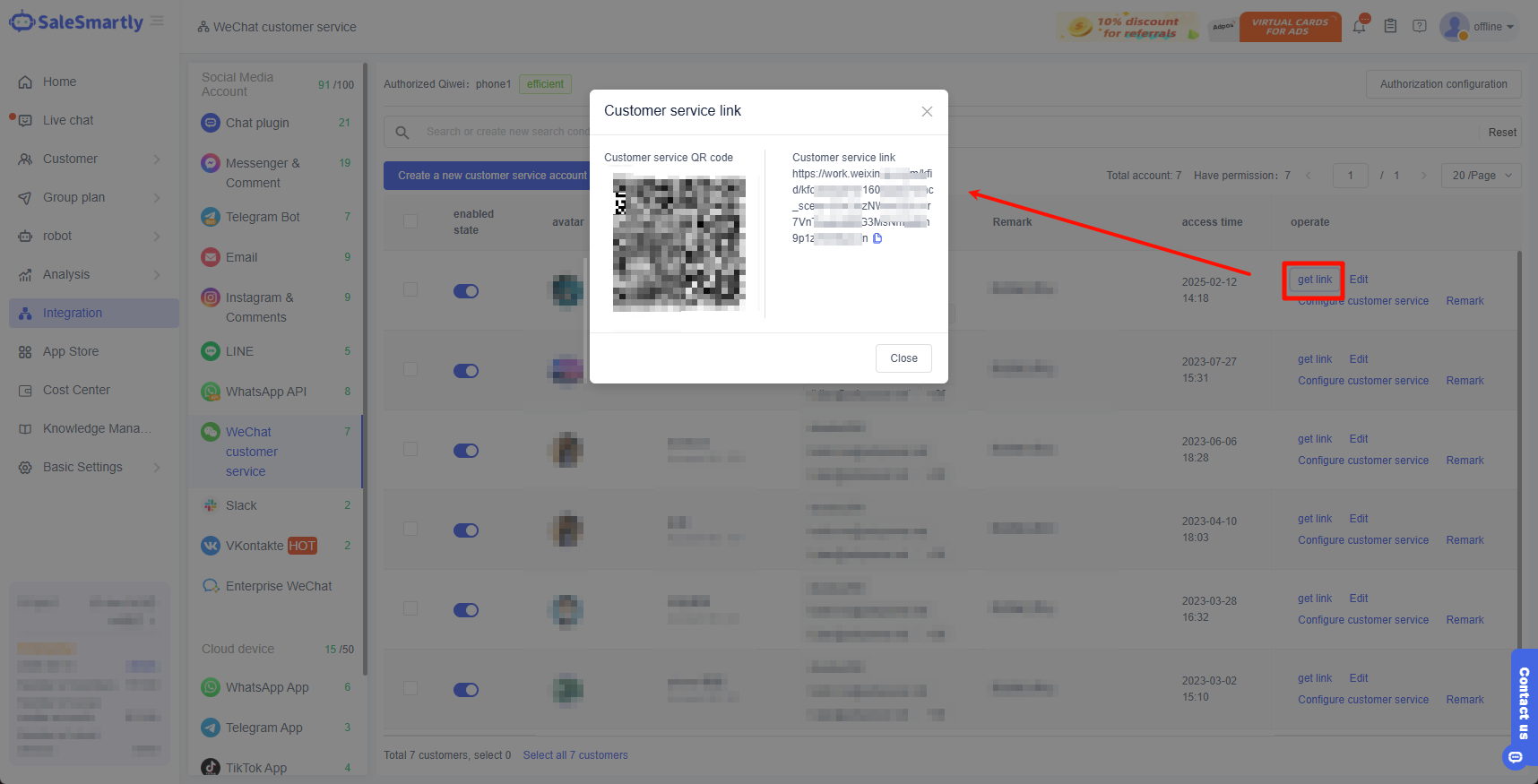
Task: Collapse the sidebar with the hamburger icon
Action: [x=158, y=21]
